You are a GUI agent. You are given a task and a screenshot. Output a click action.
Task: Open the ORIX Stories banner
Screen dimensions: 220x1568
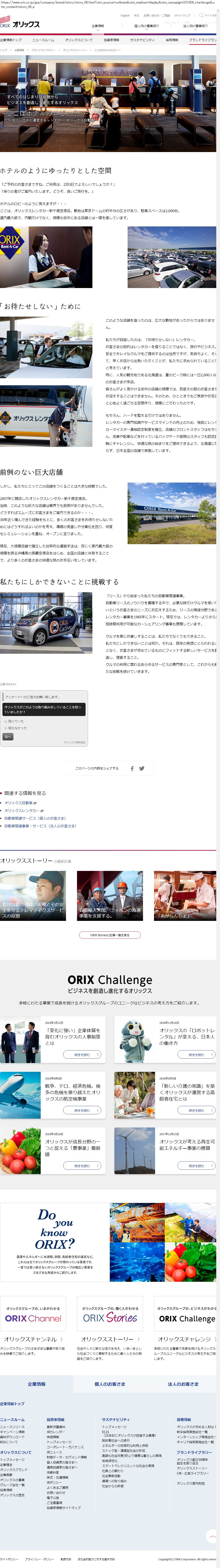pos(110,1314)
